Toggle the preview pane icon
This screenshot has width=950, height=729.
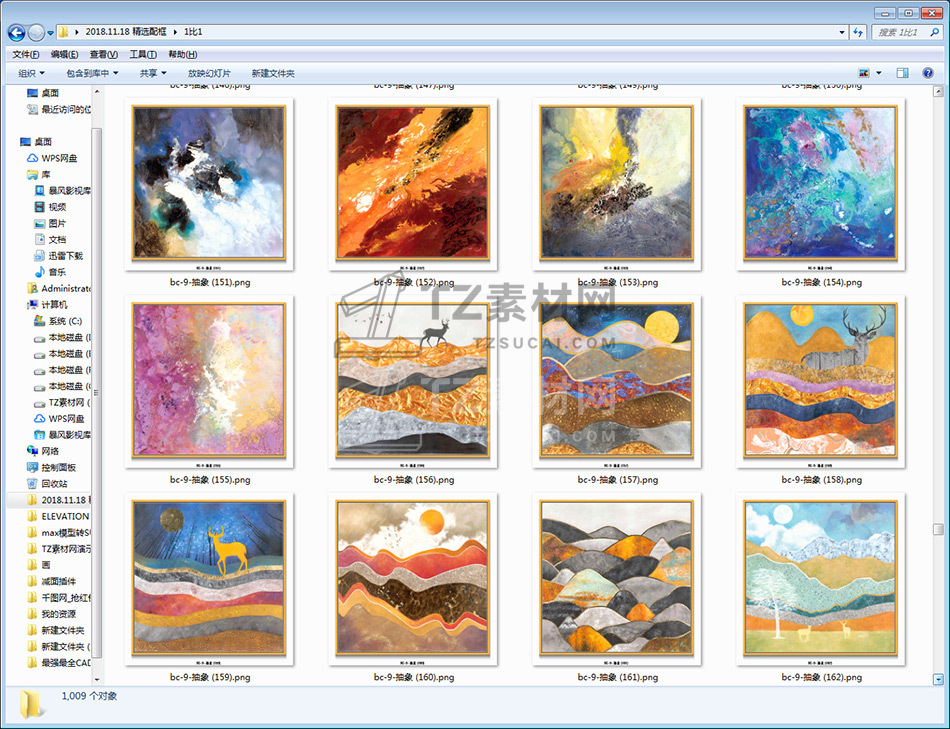tap(902, 73)
